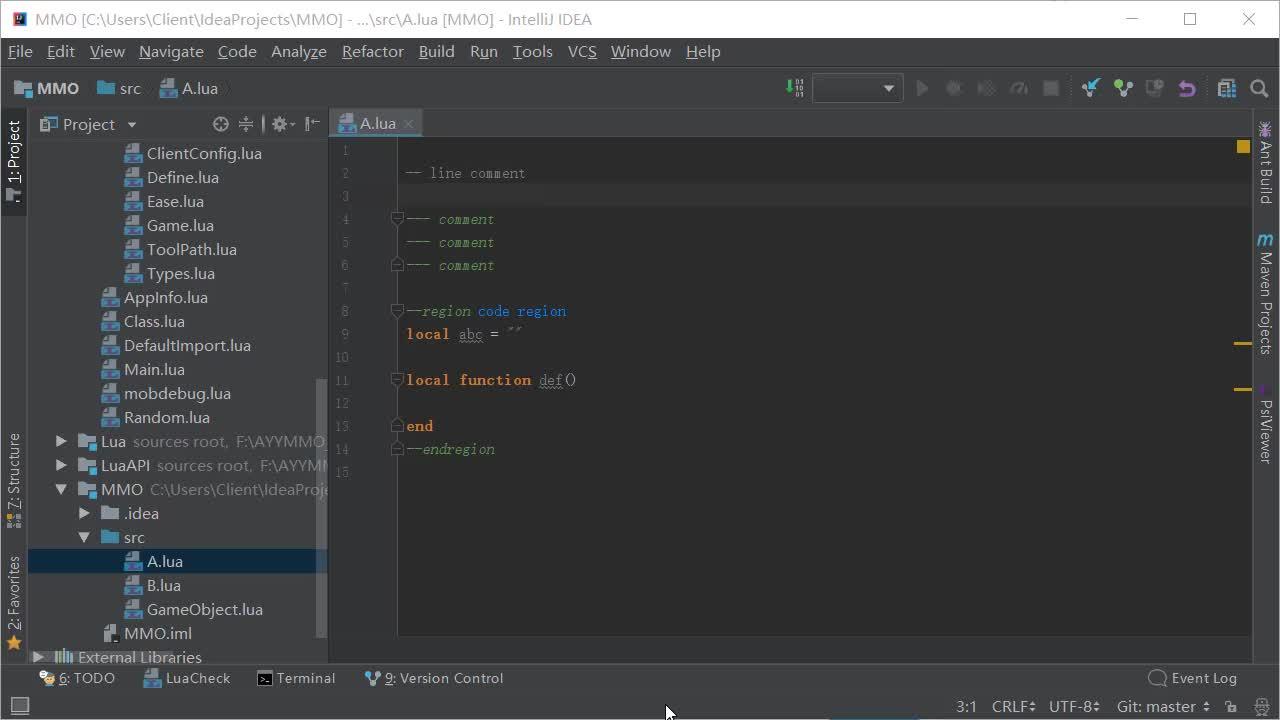This screenshot has width=1280, height=720.
Task: Click Collapse All icon in Project panel
Action: click(245, 124)
